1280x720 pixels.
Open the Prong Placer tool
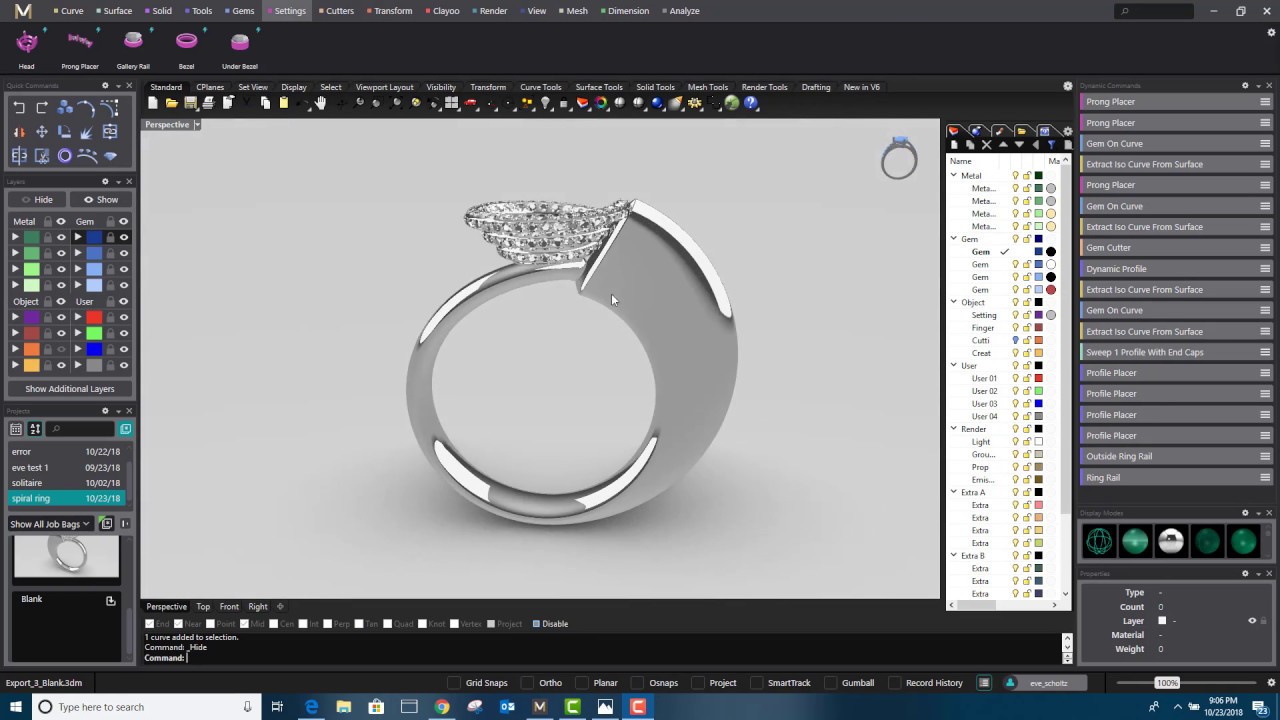[x=79, y=41]
